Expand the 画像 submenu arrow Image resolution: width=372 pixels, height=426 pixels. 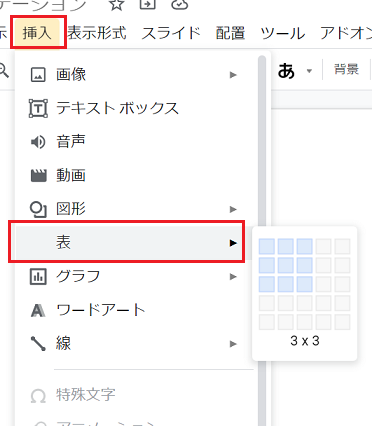[233, 75]
